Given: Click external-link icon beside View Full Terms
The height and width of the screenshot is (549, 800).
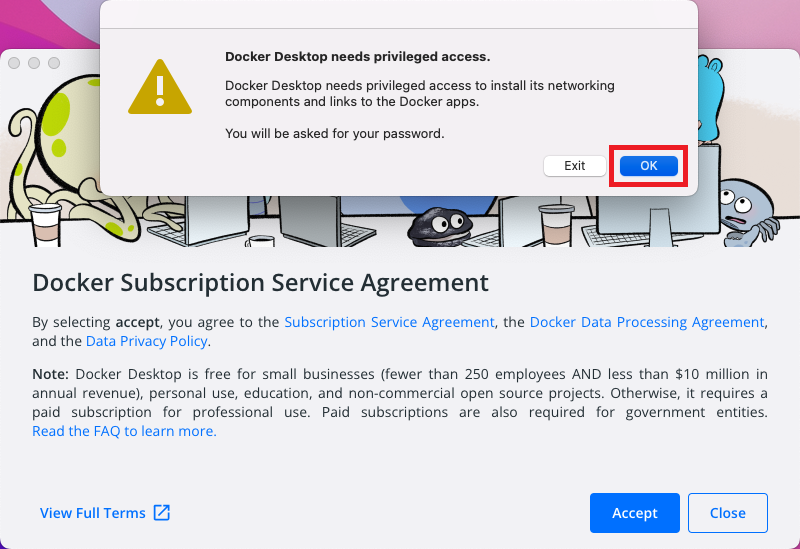Looking at the screenshot, I should pyautogui.click(x=162, y=513).
